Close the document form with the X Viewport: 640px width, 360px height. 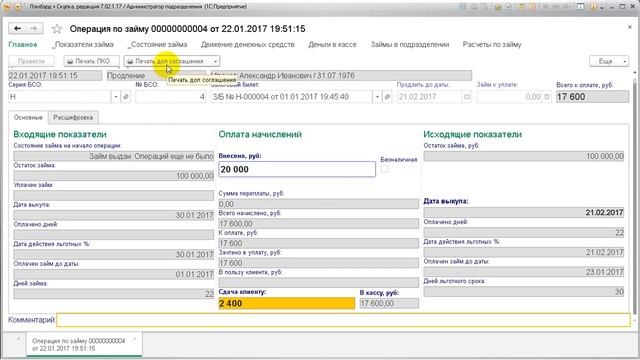(629, 27)
